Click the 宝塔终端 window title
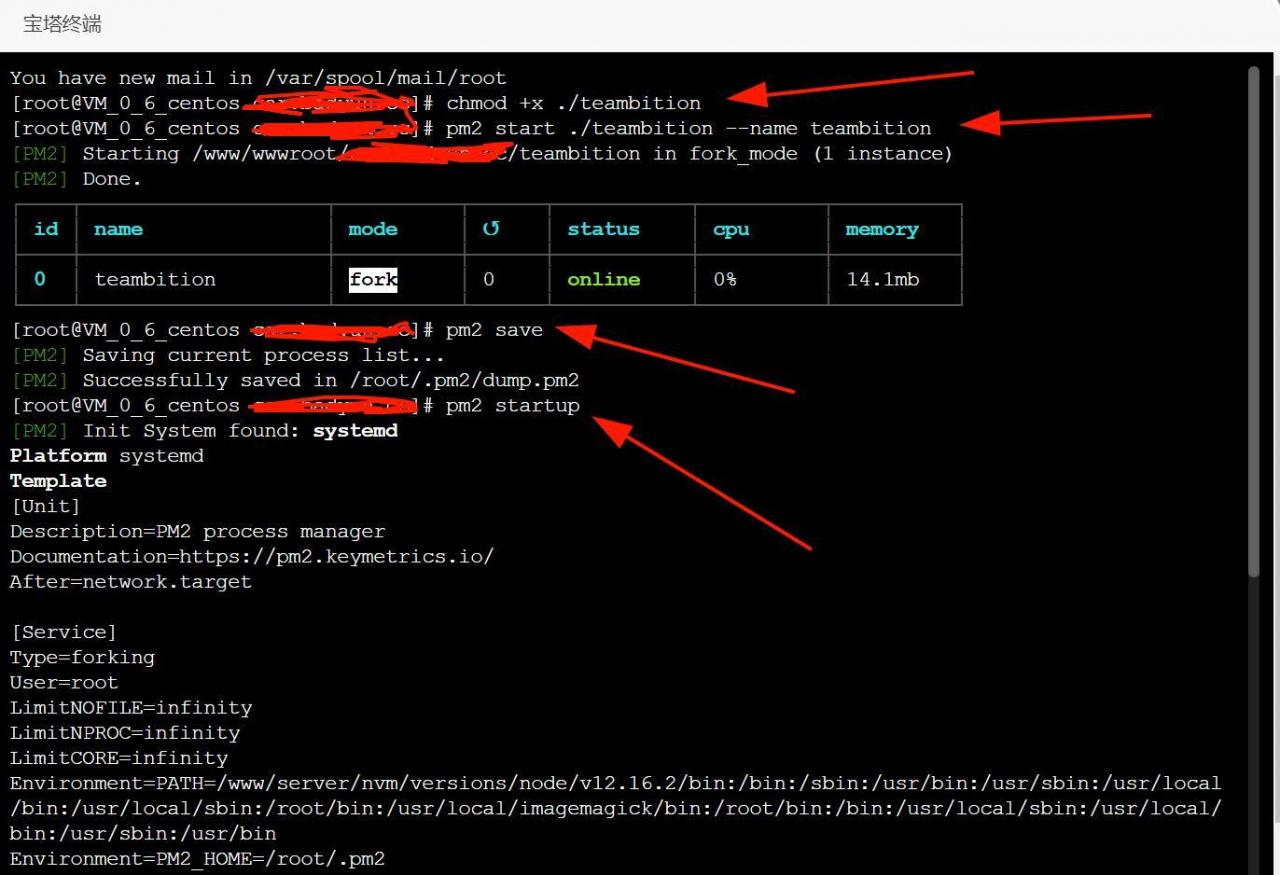1280x875 pixels. 62,24
